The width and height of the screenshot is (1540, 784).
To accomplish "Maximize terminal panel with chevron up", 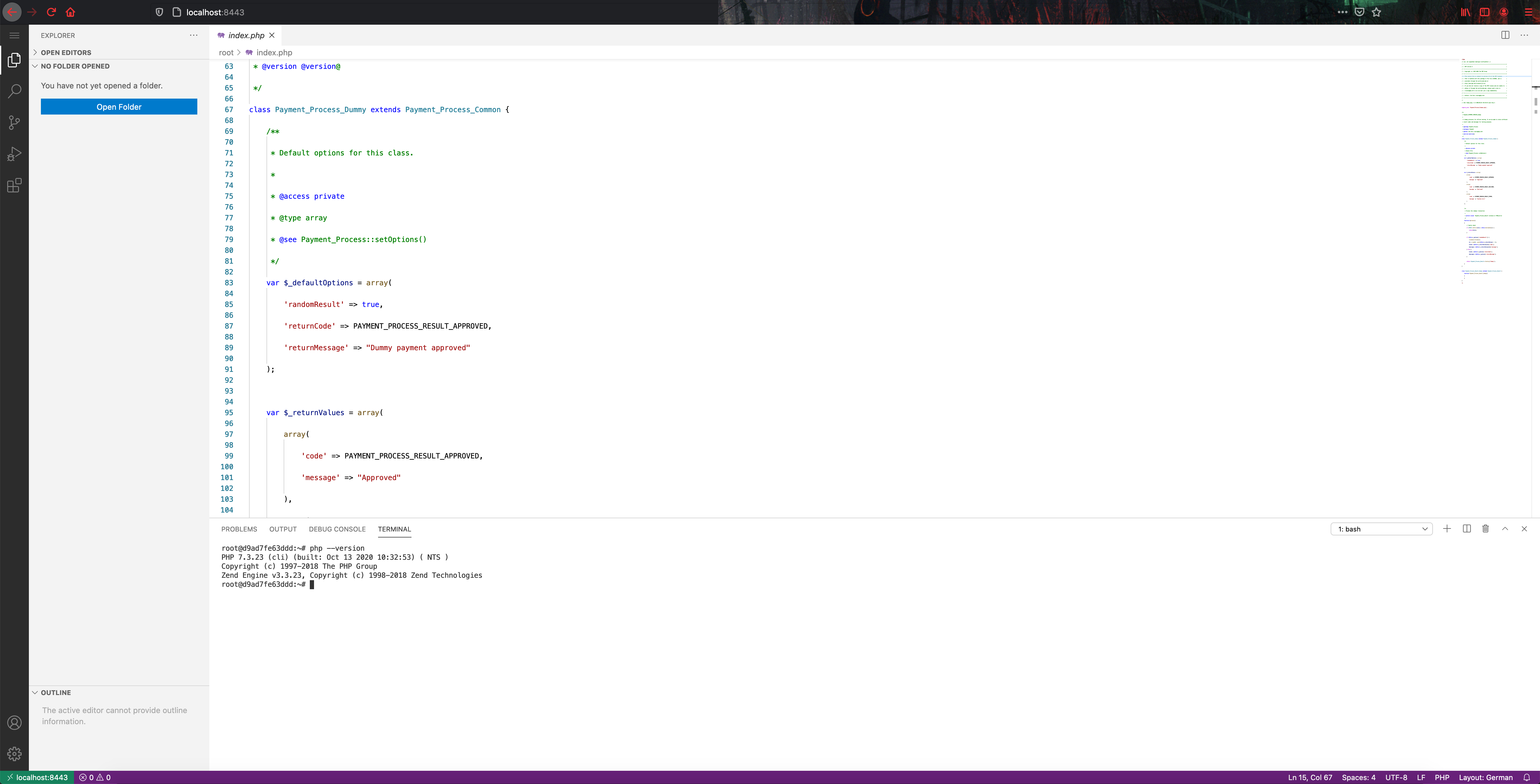I will [1505, 529].
